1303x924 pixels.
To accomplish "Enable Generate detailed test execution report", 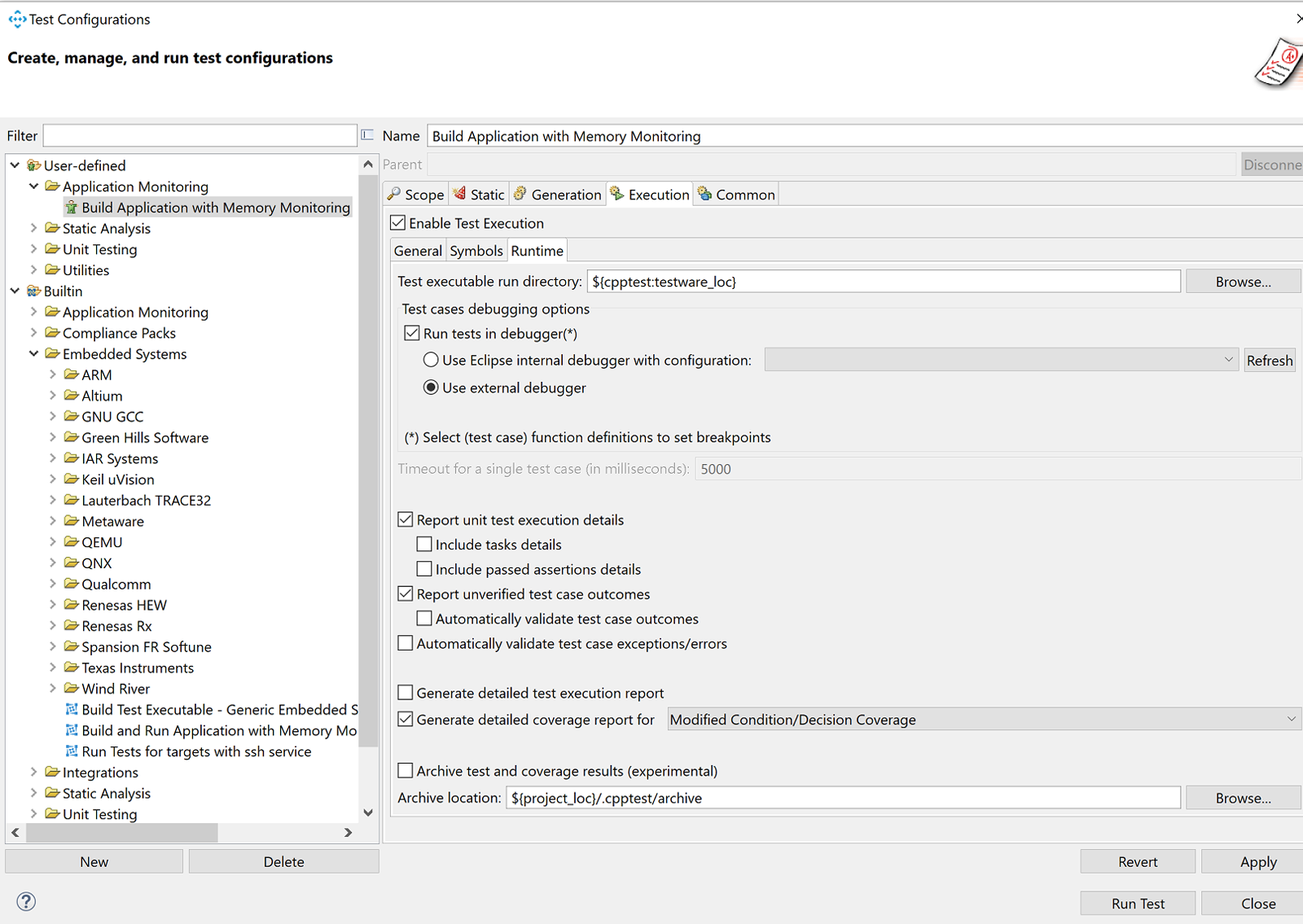I will (x=406, y=693).
